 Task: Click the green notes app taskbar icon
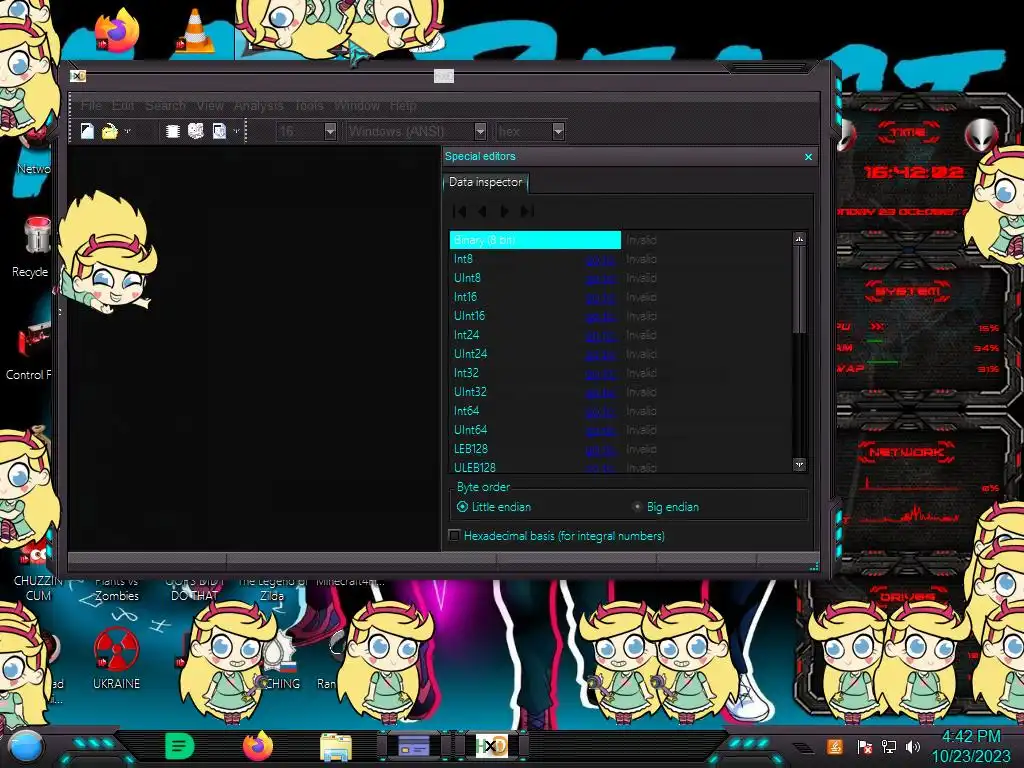pos(180,746)
